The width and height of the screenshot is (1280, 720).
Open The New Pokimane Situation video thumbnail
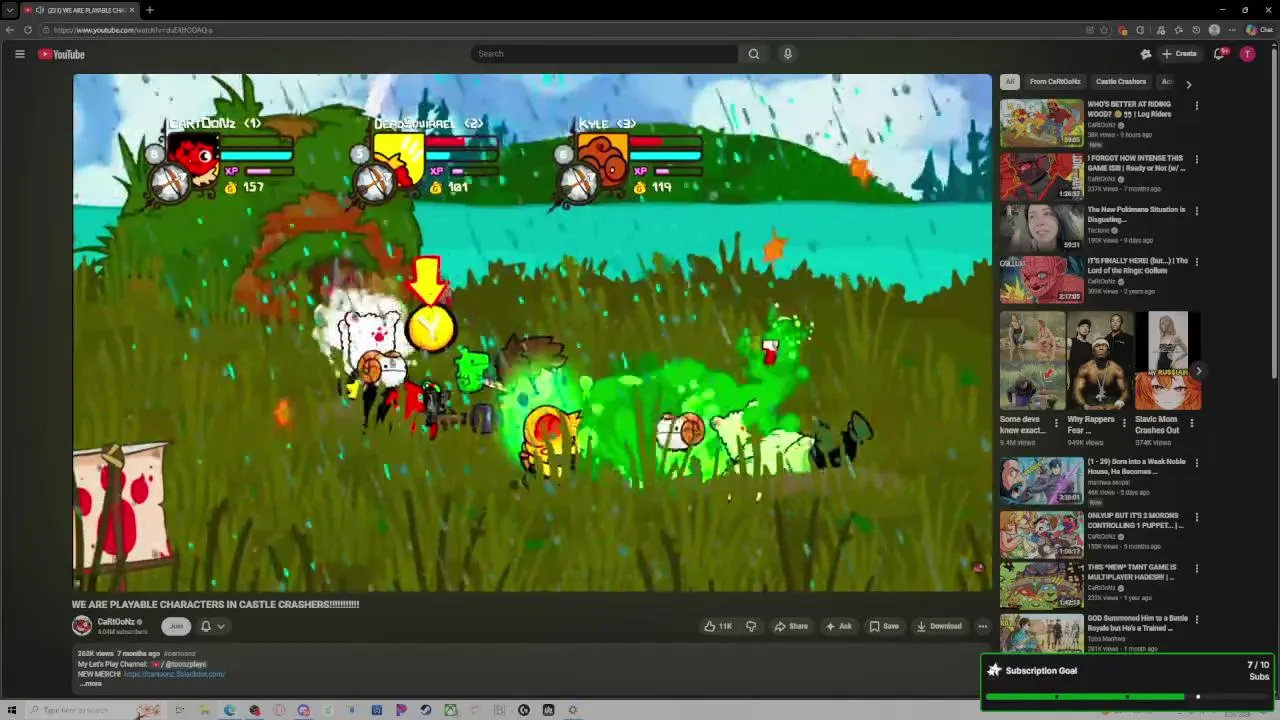pyautogui.click(x=1042, y=228)
